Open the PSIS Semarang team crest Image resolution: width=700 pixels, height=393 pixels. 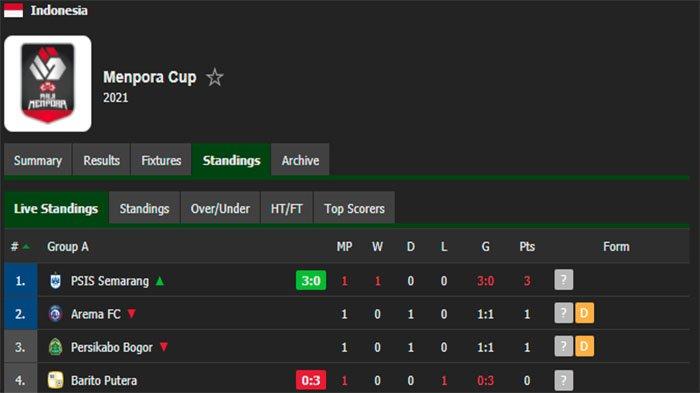(55, 281)
